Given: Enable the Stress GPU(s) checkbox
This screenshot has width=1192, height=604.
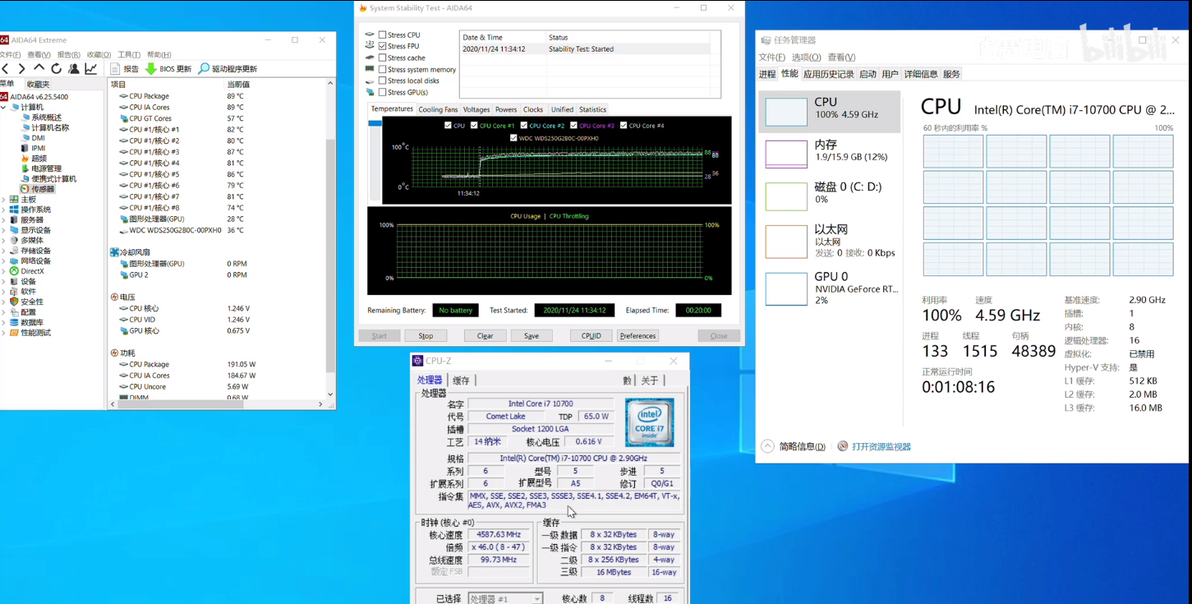Looking at the screenshot, I should pos(382,92).
